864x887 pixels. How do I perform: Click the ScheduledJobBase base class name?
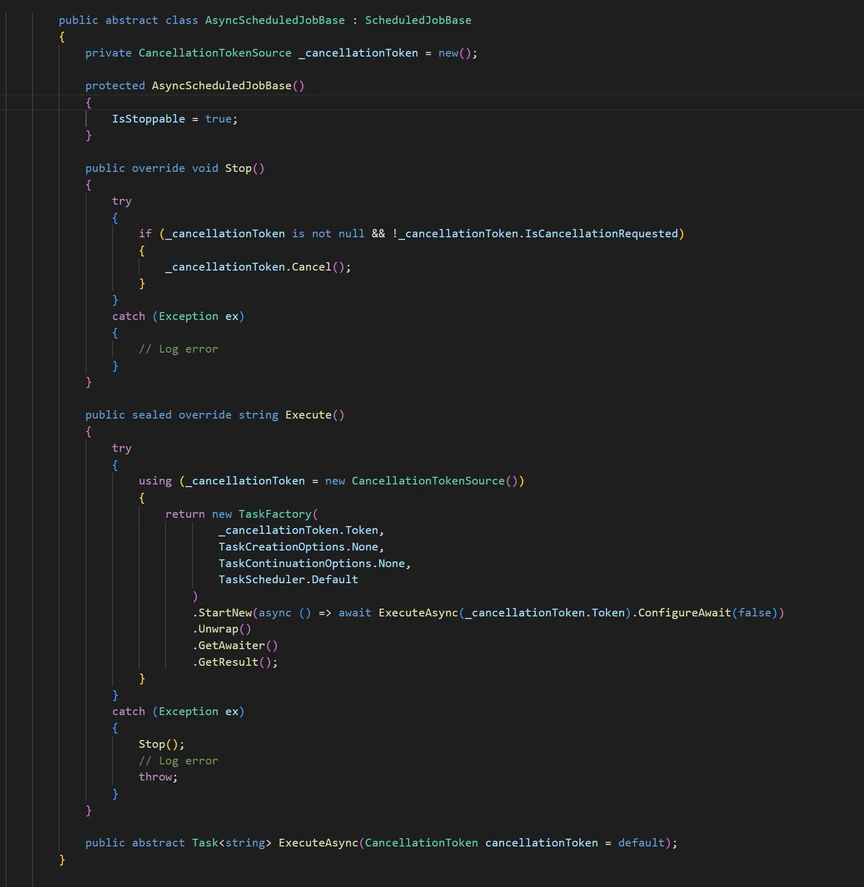[418, 20]
